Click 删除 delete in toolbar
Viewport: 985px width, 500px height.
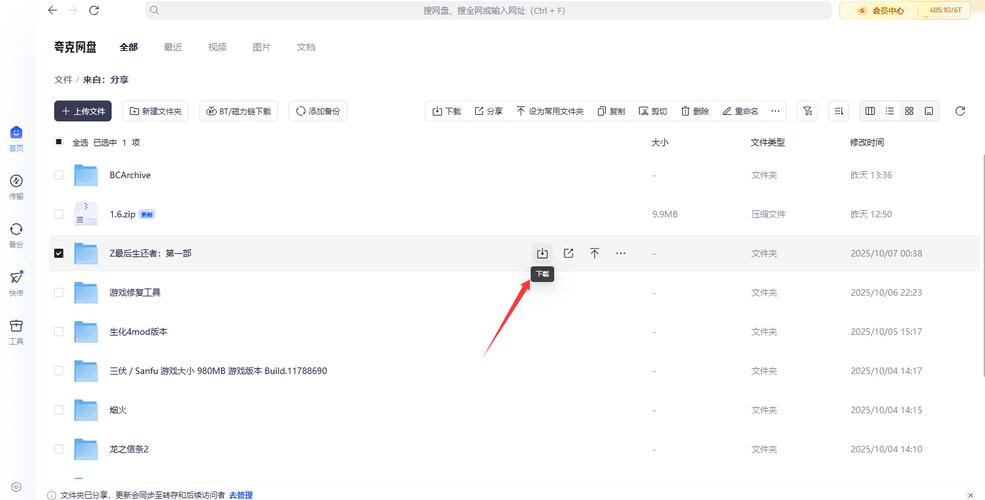coord(695,111)
